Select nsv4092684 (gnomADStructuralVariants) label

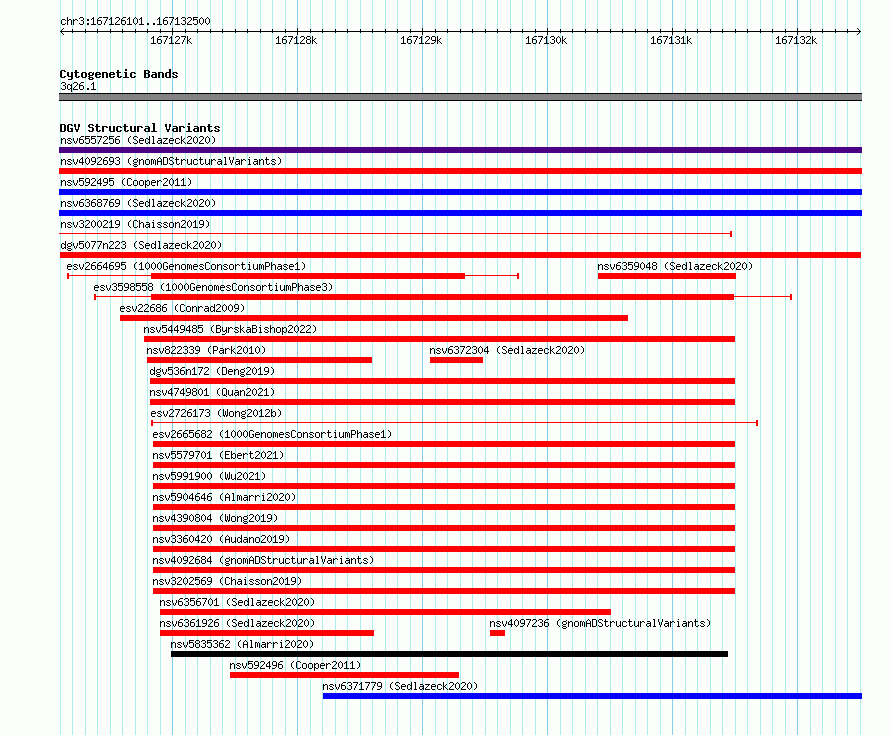click(x=263, y=560)
